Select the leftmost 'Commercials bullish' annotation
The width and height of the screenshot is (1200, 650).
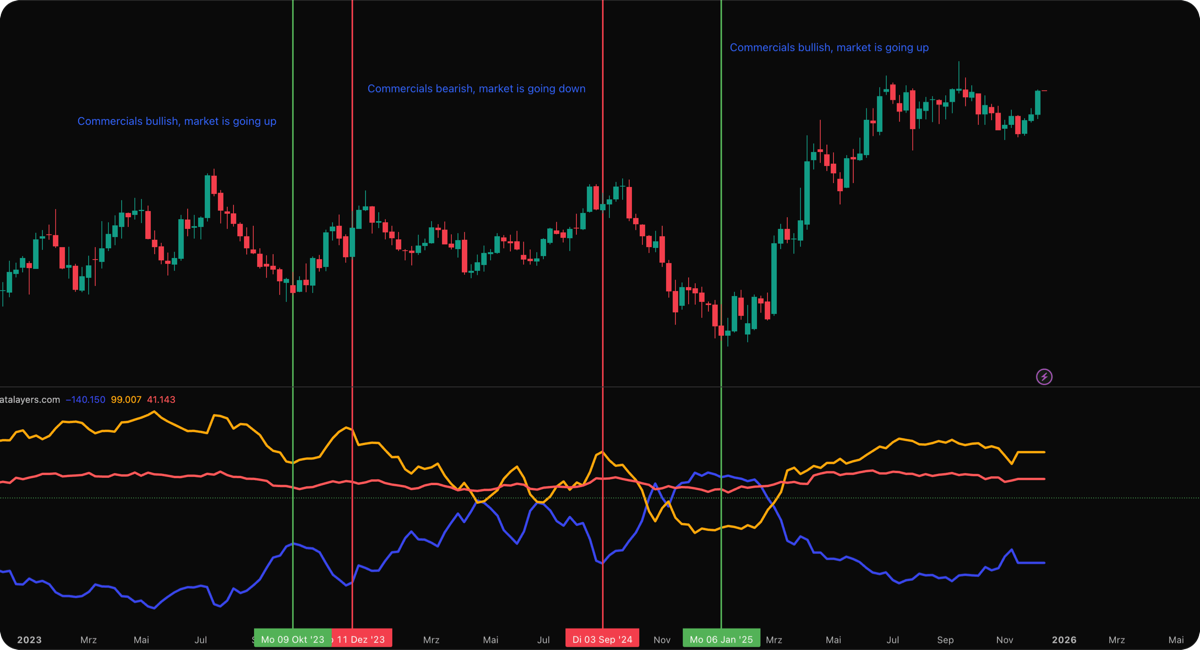[x=177, y=121]
